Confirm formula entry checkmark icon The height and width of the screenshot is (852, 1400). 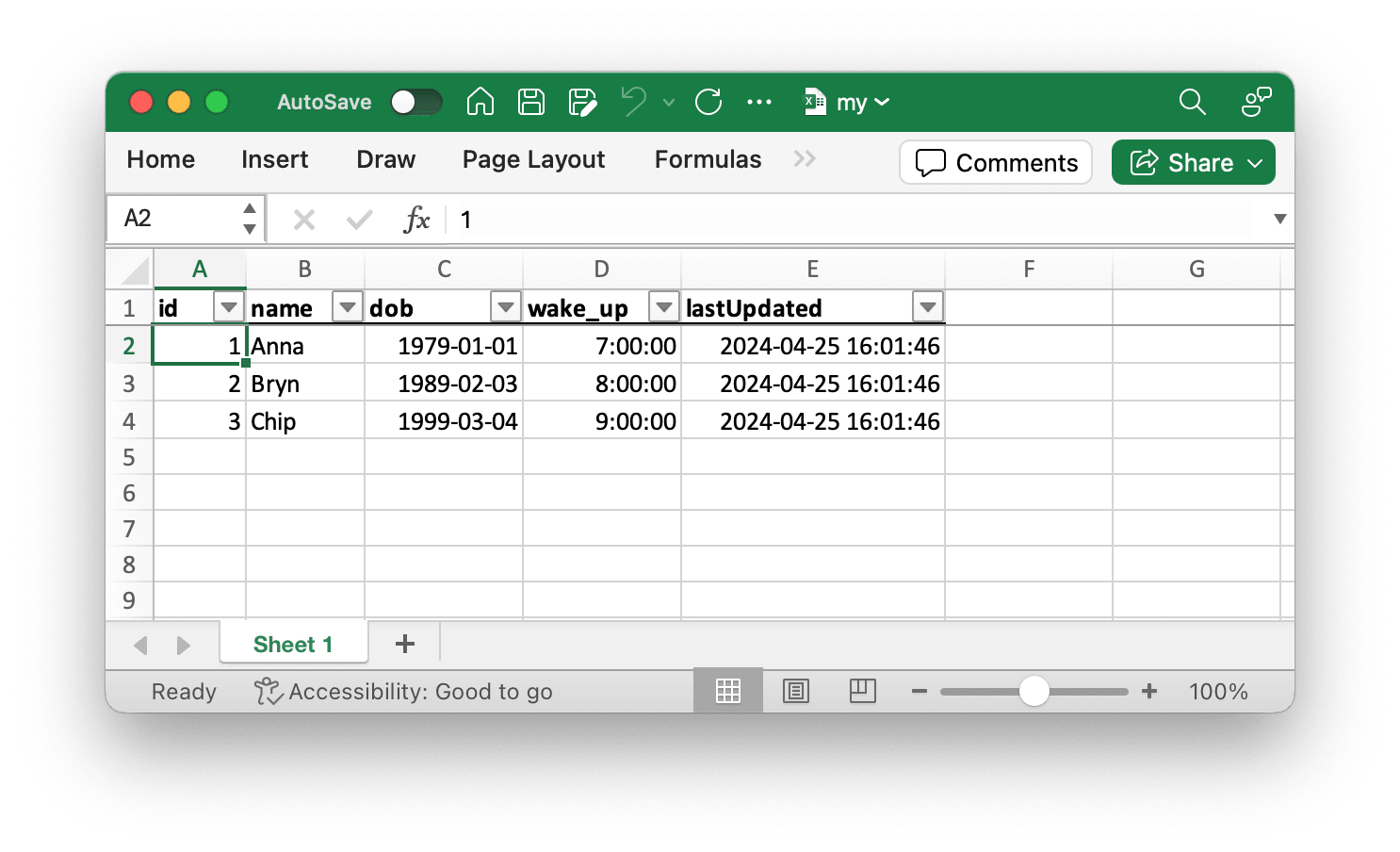[359, 220]
